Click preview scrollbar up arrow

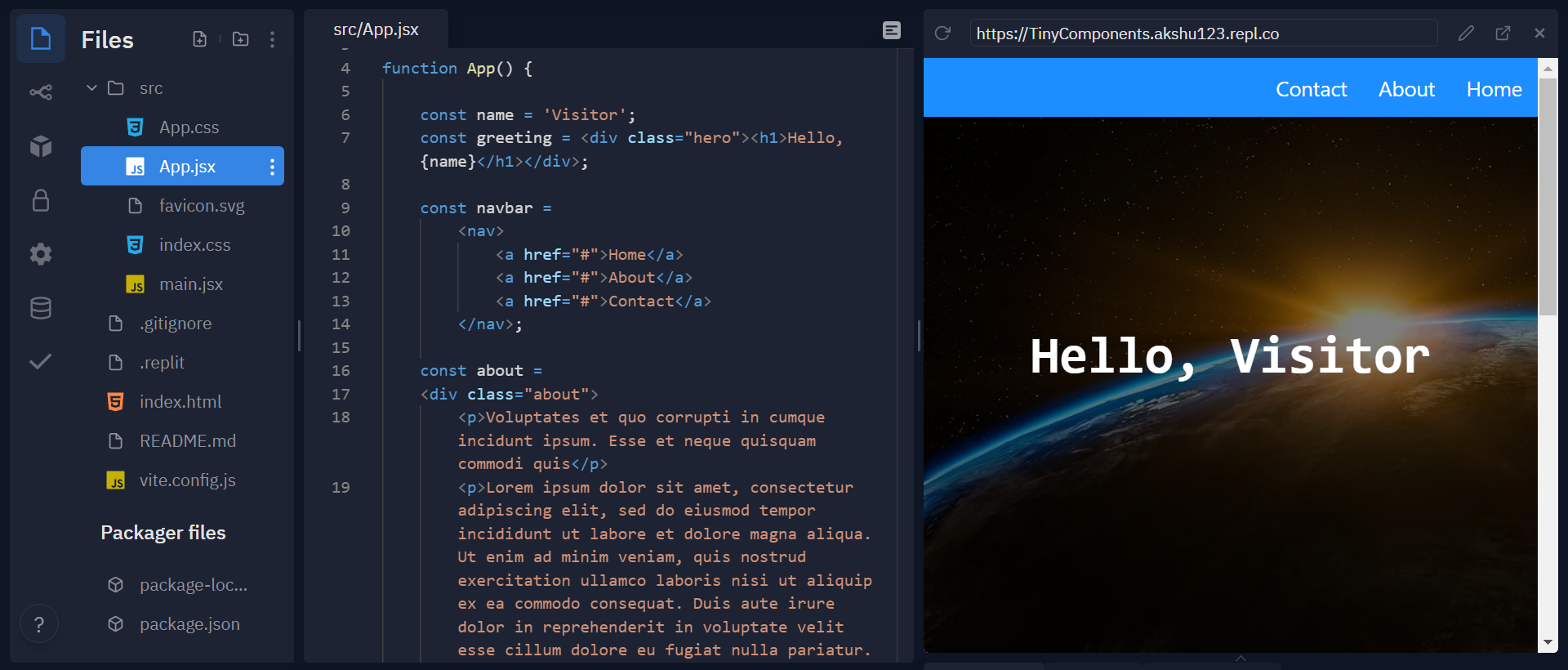point(1548,69)
